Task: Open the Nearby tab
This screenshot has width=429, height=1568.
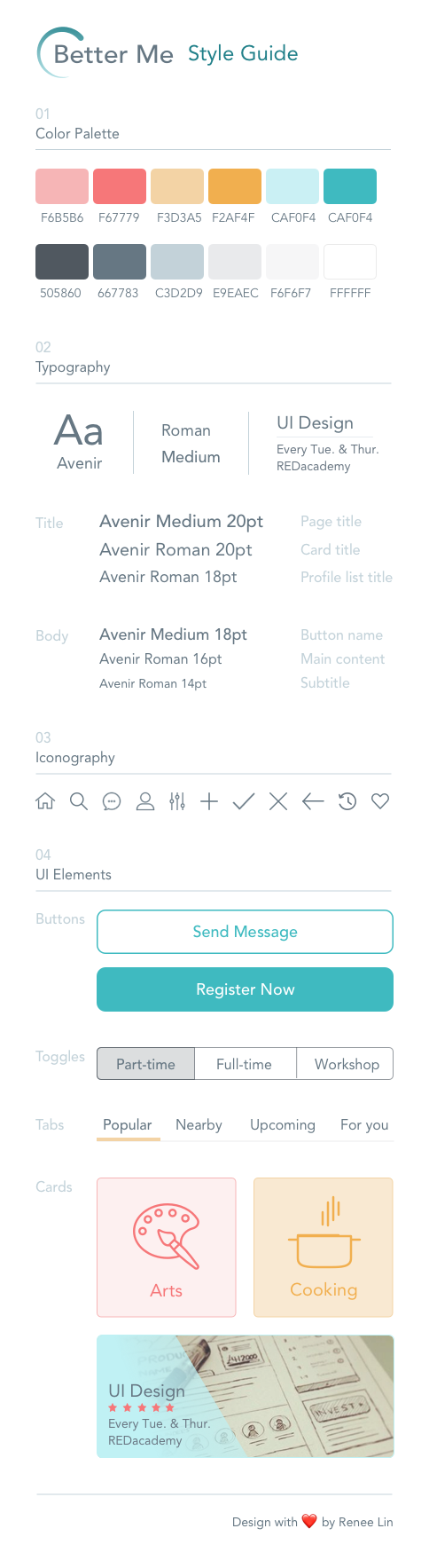Action: [x=199, y=1124]
